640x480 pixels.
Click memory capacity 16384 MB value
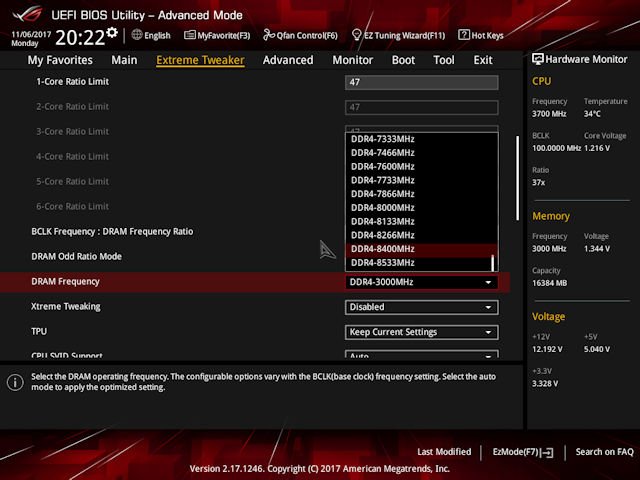point(549,283)
